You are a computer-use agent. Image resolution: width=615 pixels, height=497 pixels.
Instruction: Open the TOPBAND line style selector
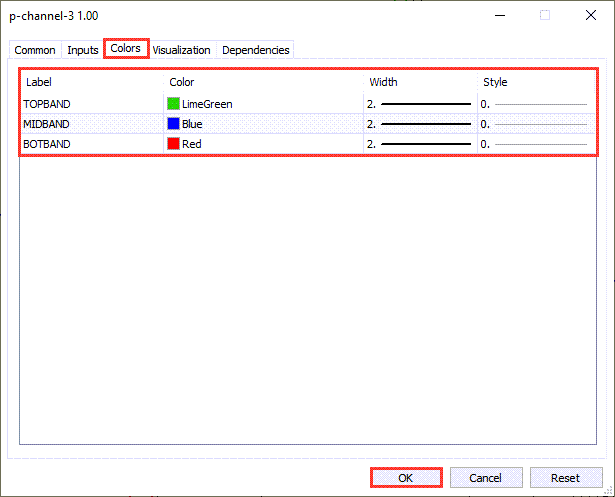[535, 104]
